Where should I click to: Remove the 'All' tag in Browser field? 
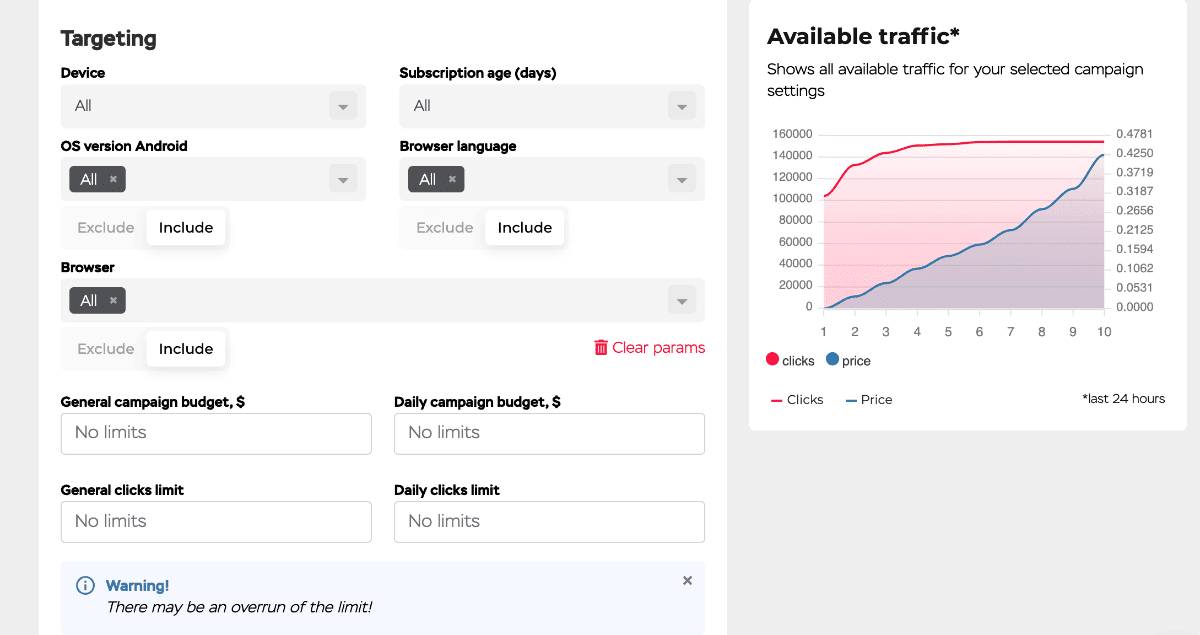114,301
